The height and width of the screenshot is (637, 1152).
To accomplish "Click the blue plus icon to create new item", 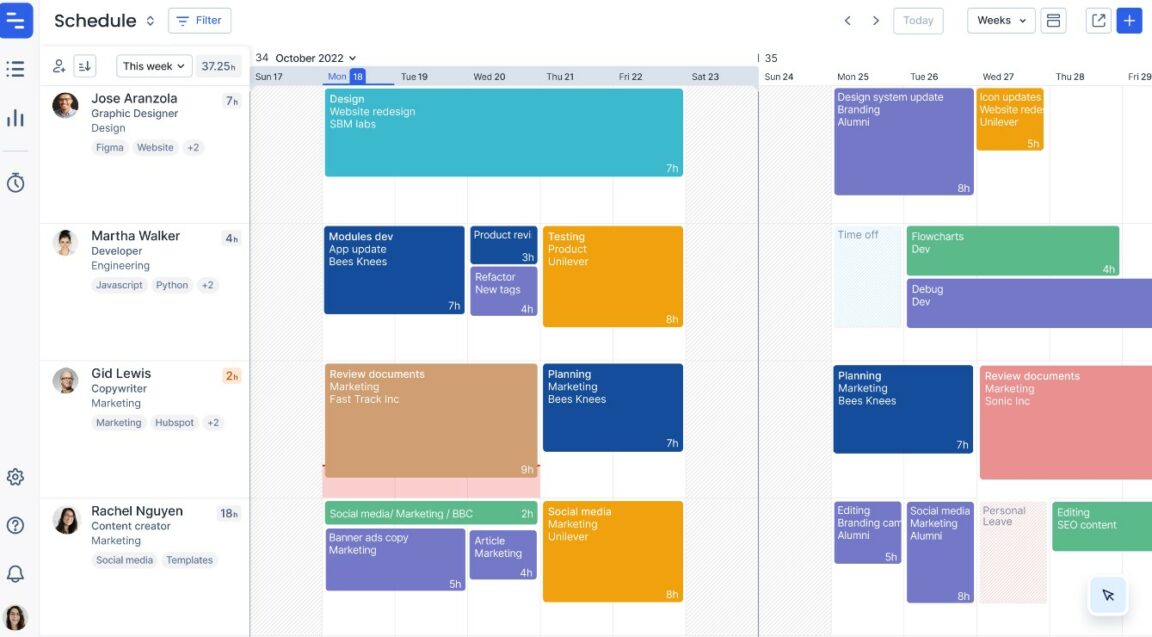I will point(1130,20).
